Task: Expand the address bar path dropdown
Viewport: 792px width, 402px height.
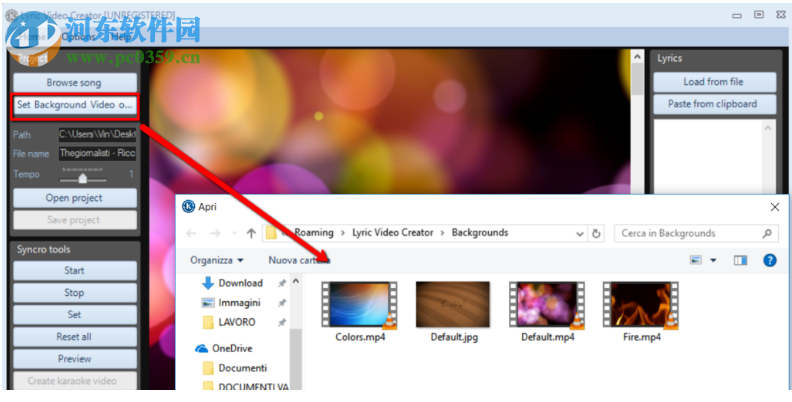Action: 580,234
